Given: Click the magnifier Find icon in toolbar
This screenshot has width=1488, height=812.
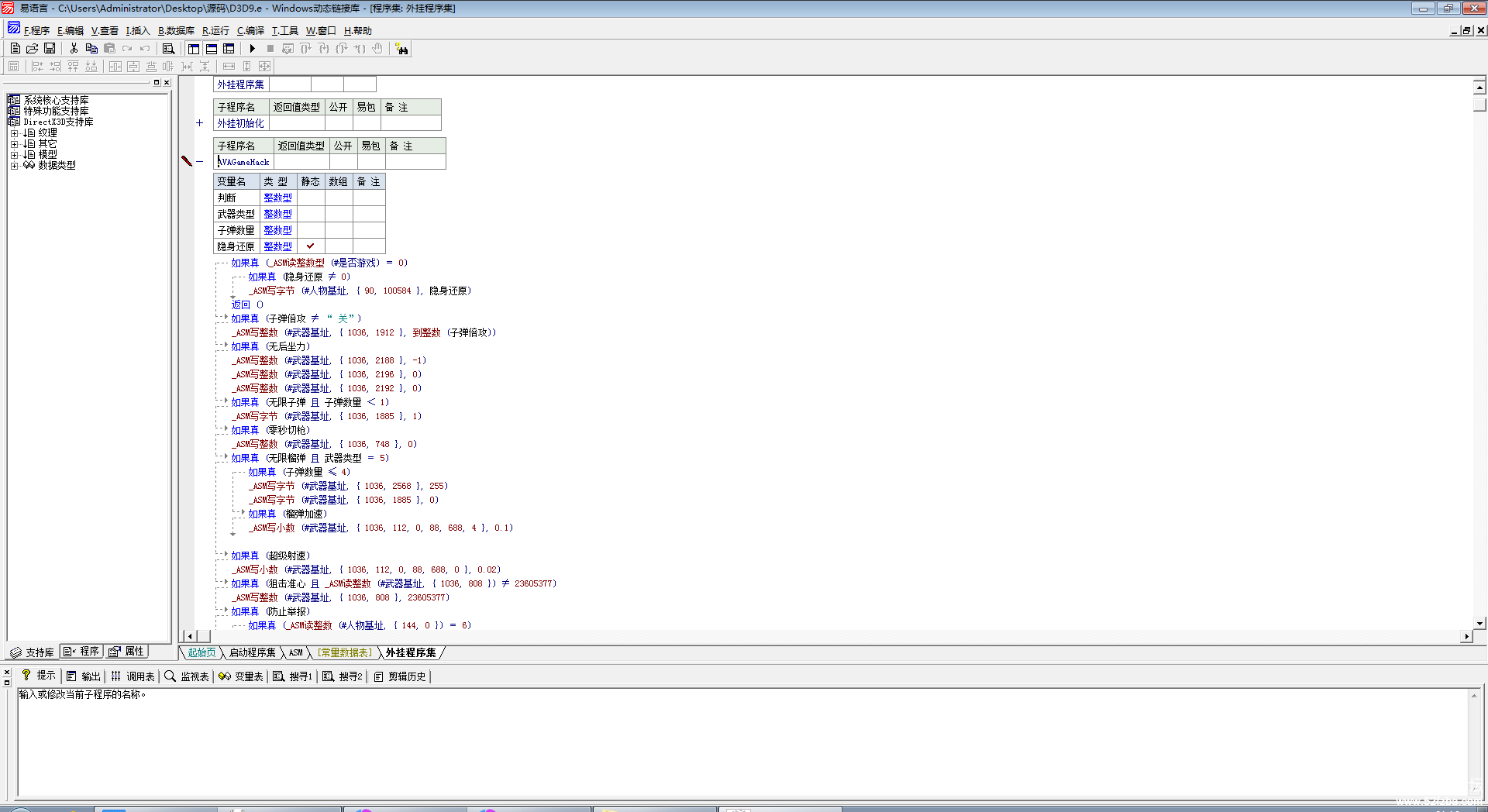Looking at the screenshot, I should coord(168,48).
